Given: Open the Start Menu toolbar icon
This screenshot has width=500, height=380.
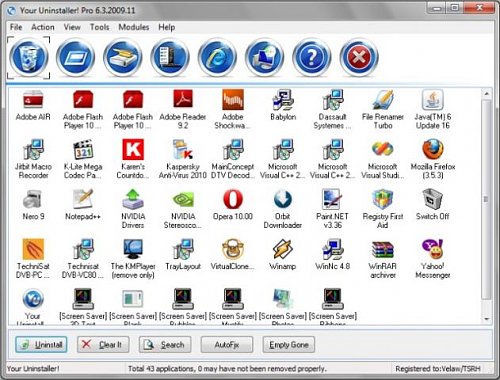Looking at the screenshot, I should 170,57.
